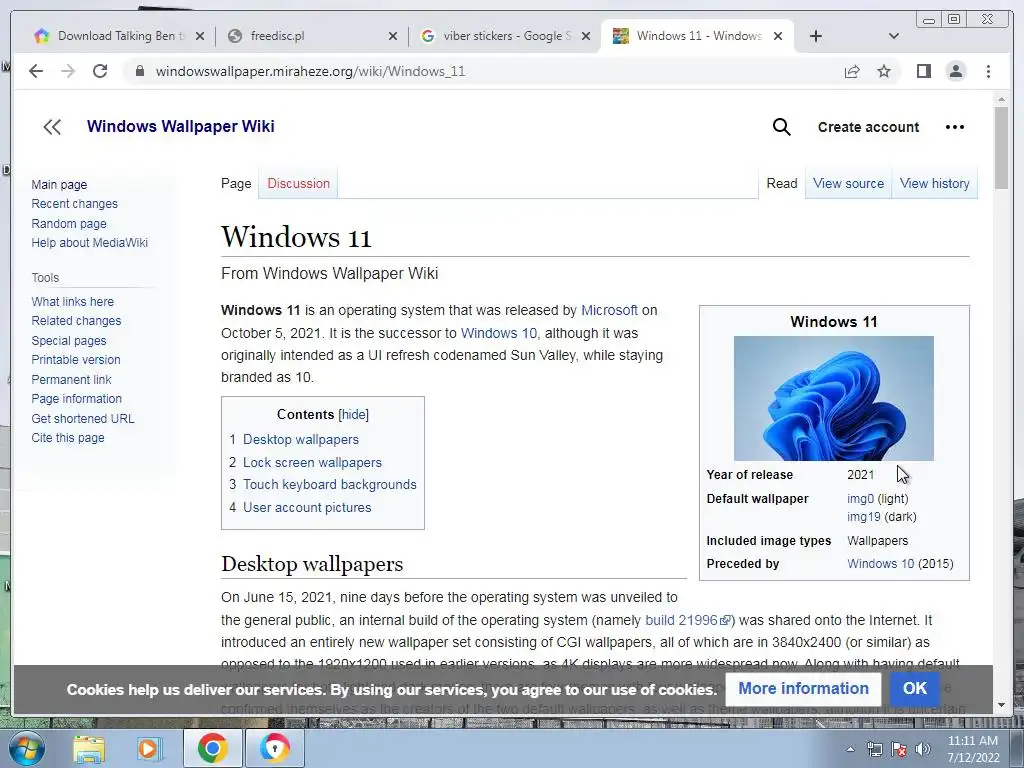Open Special pages link
Image resolution: width=1024 pixels, height=768 pixels.
tap(69, 340)
